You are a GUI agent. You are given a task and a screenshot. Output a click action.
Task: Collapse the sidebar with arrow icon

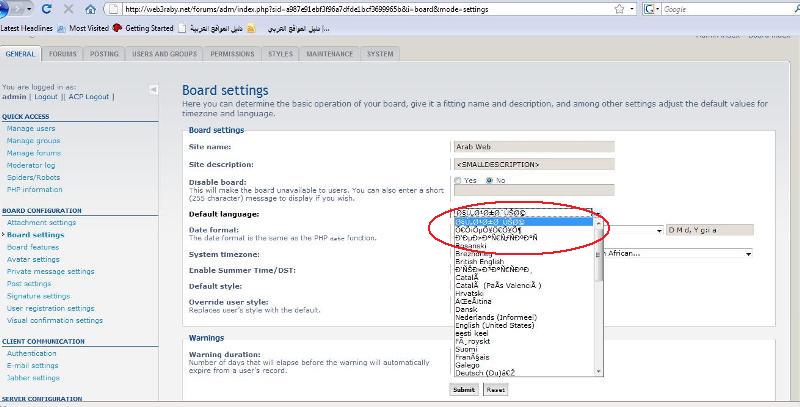click(153, 90)
